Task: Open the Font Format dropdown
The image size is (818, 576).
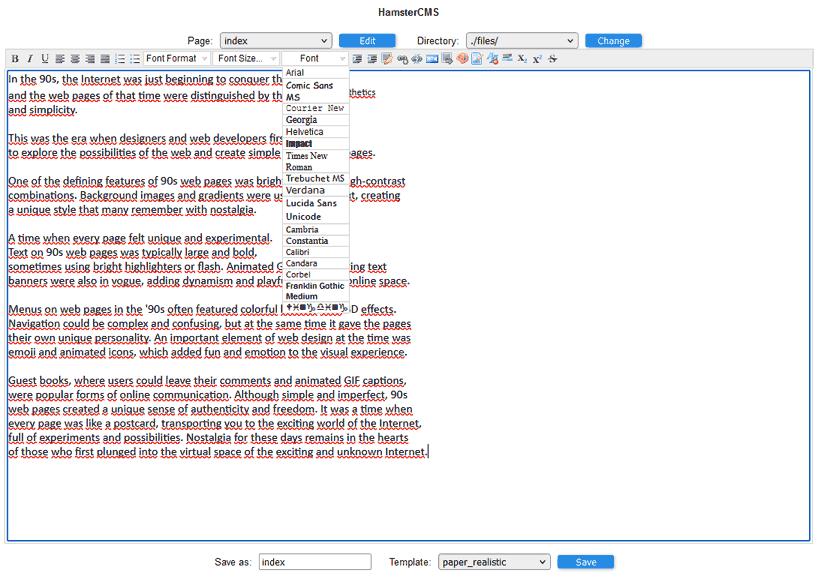Action: [177, 59]
